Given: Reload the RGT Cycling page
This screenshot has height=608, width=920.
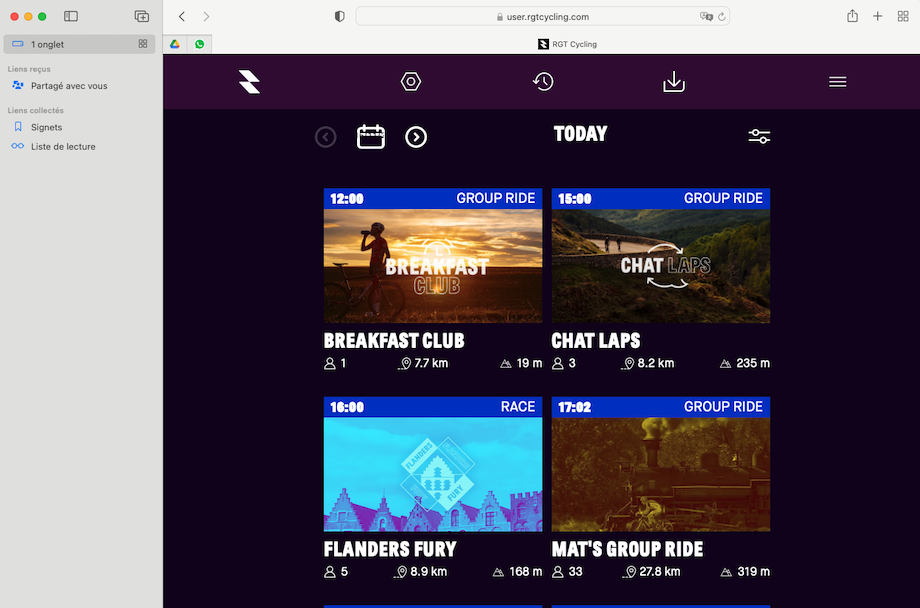Looking at the screenshot, I should coord(722,16).
